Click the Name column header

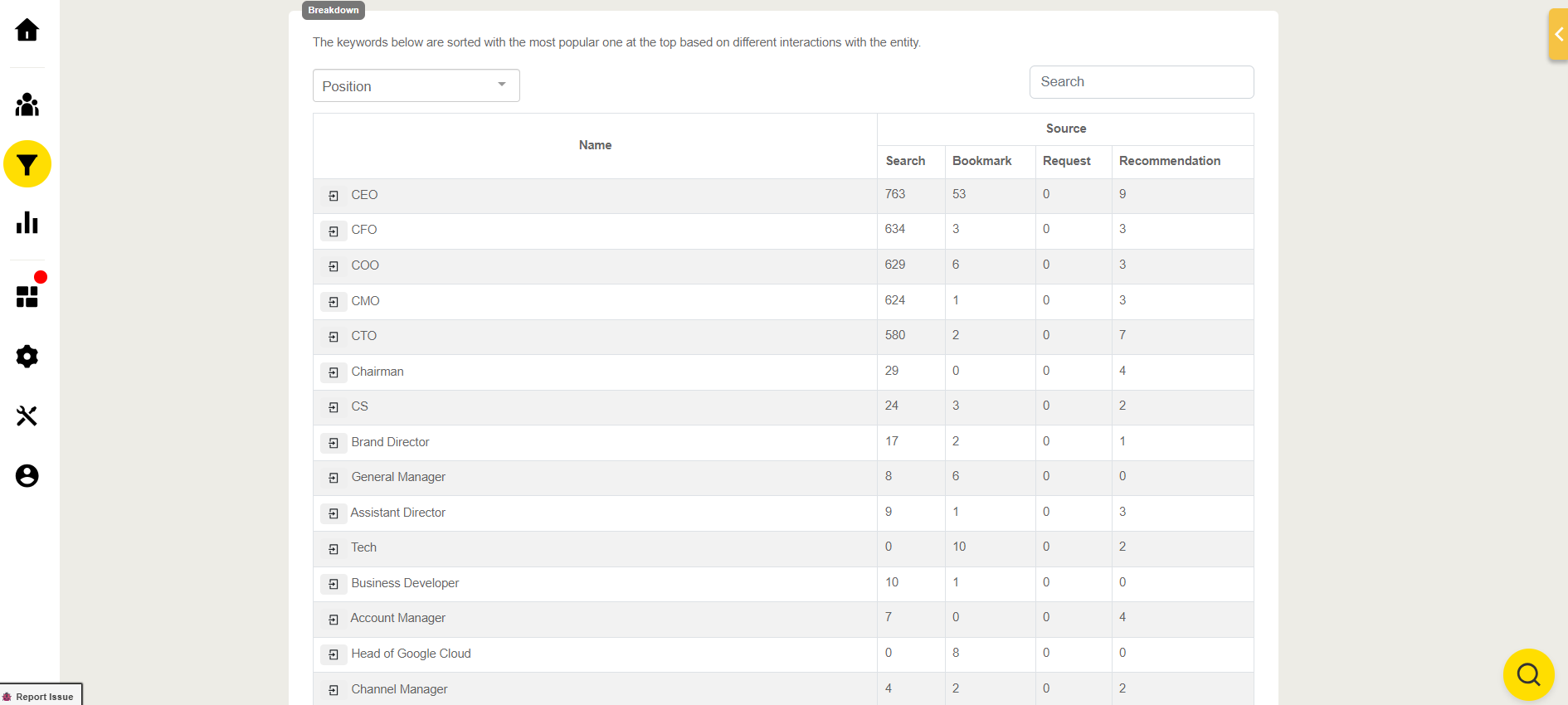pyautogui.click(x=595, y=145)
